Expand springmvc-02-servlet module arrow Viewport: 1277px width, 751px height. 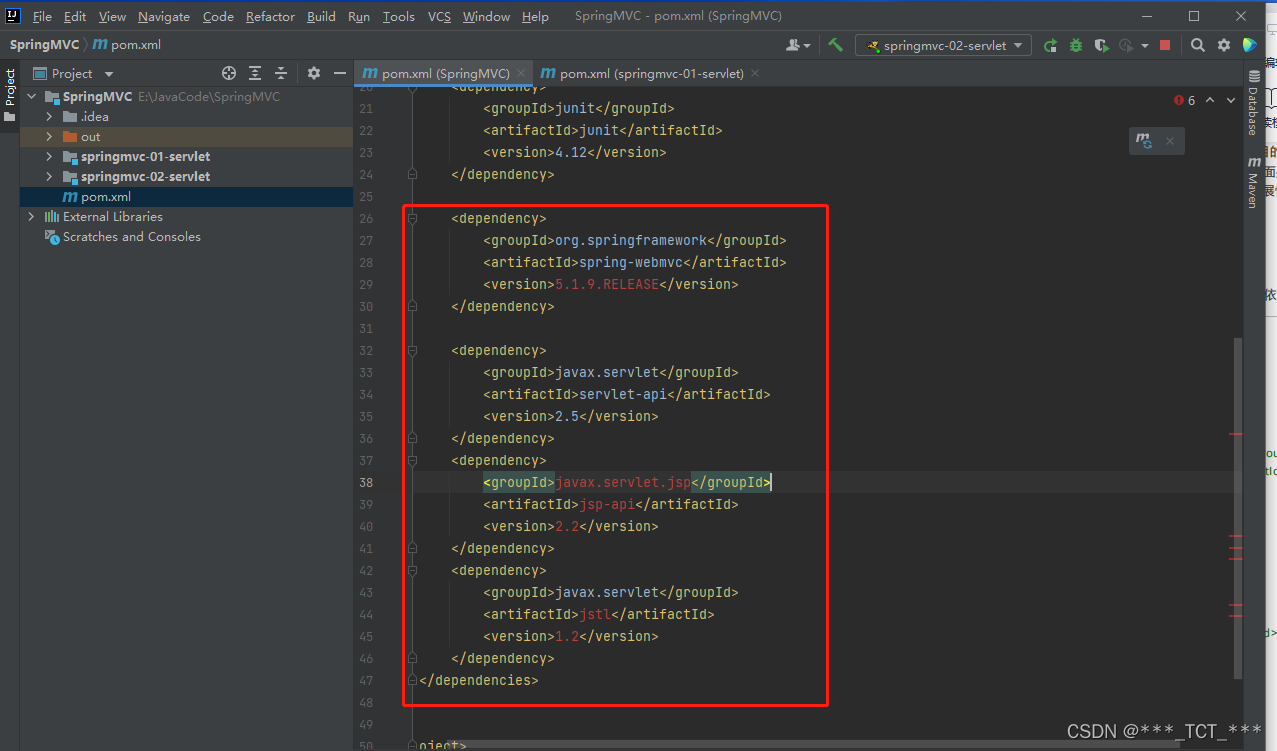pos(48,177)
